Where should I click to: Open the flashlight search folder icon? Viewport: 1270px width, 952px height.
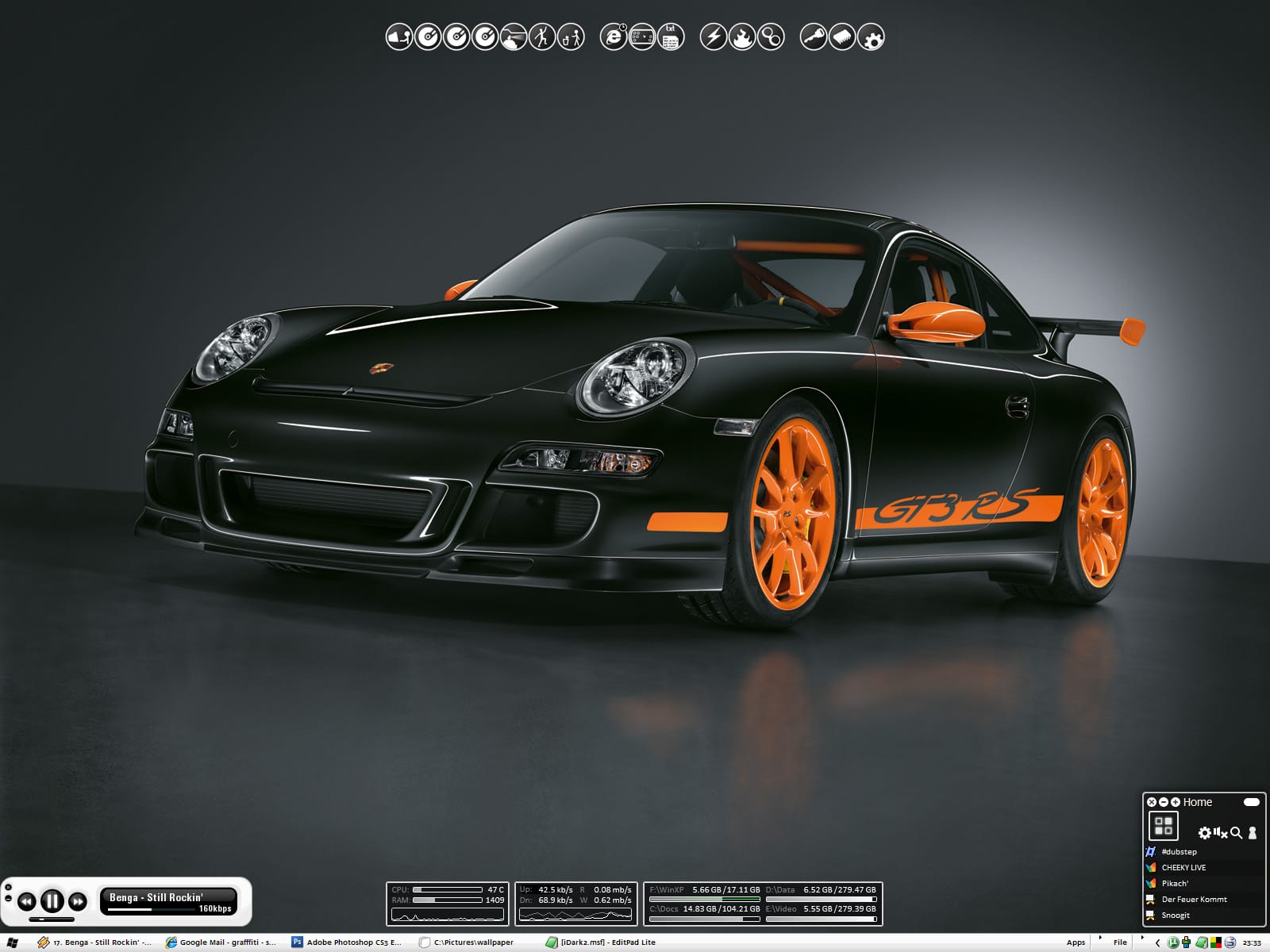[514, 36]
